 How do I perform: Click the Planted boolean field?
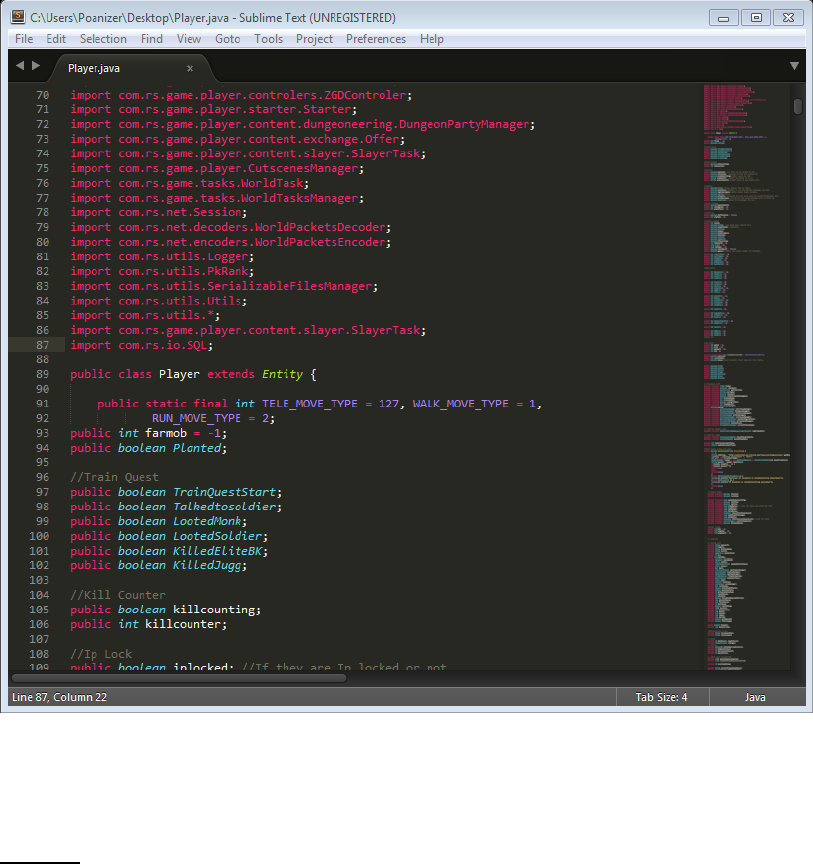tap(197, 448)
